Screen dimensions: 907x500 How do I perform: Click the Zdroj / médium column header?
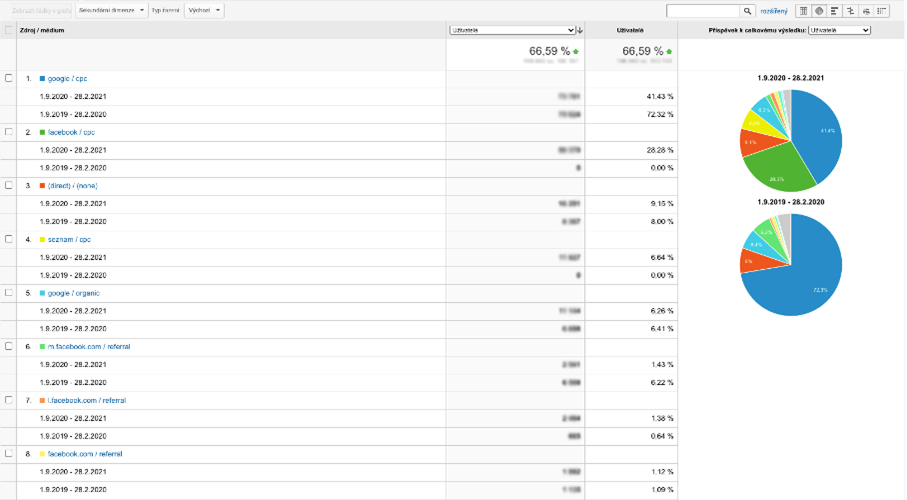[42, 30]
